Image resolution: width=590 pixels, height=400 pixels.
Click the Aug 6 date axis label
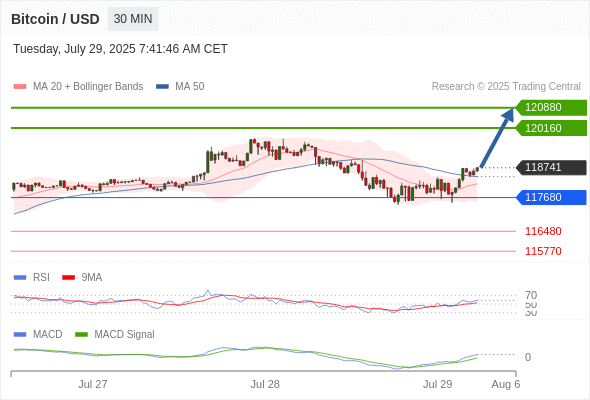(x=506, y=384)
